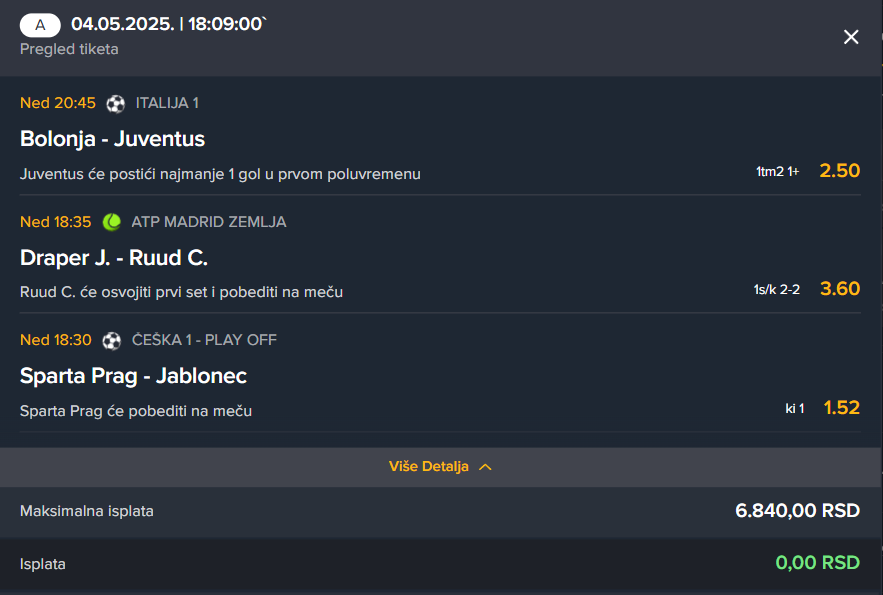The image size is (883, 595).
Task: Click the soccer ball icon beside ITALIJA 1
Action: coord(115,104)
